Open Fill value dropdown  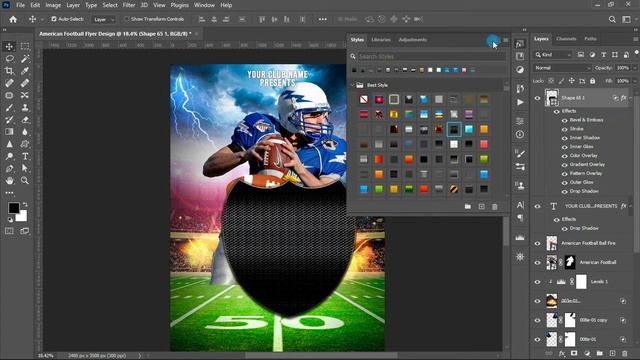(634, 81)
